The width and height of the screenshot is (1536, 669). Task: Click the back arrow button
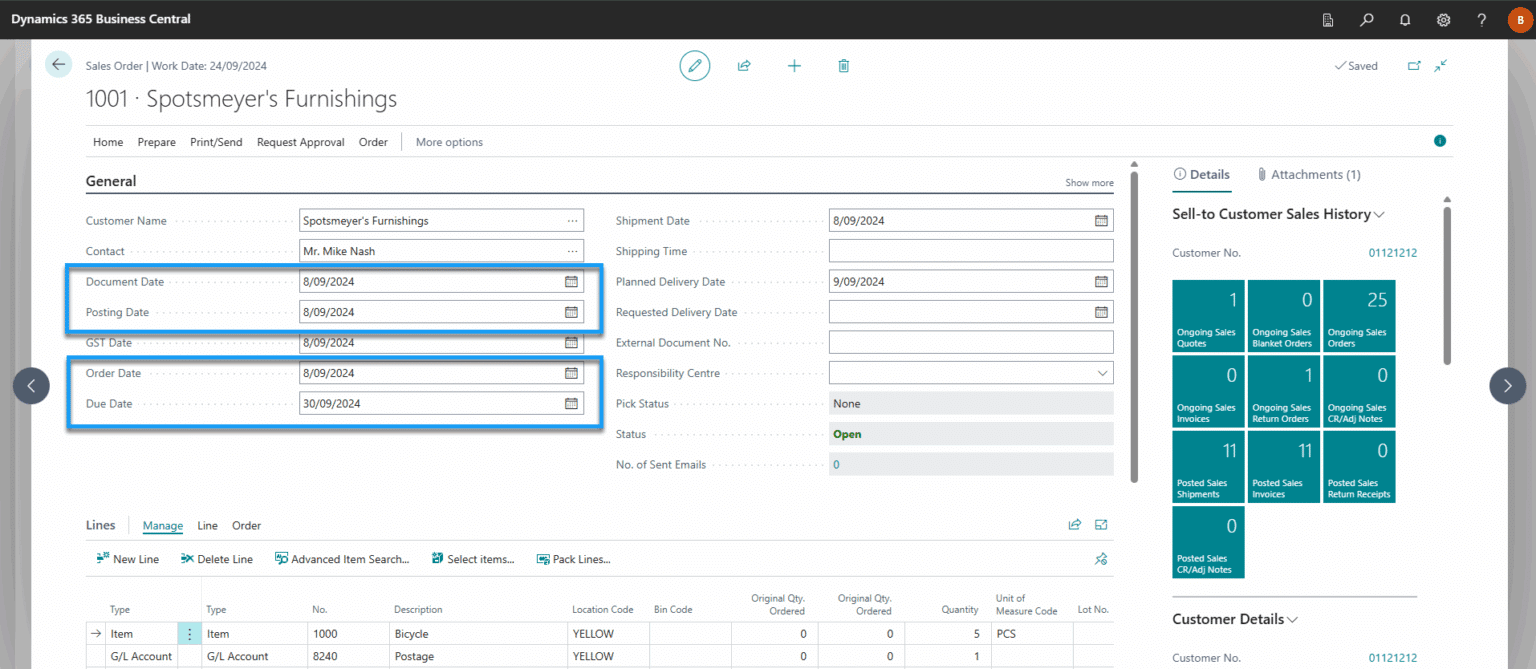click(58, 65)
